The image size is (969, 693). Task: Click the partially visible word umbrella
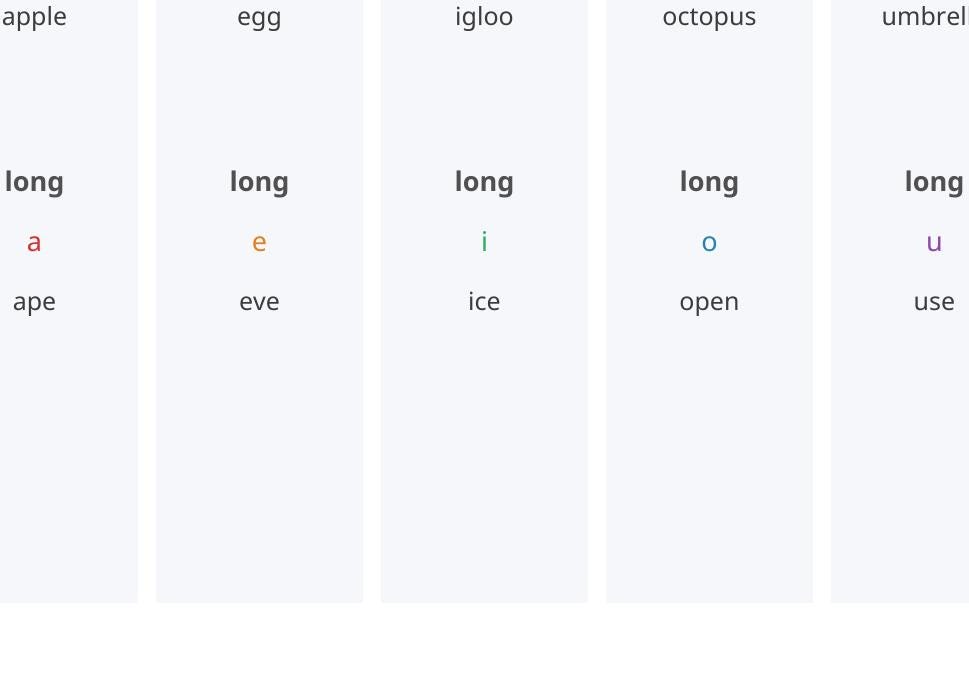click(925, 17)
